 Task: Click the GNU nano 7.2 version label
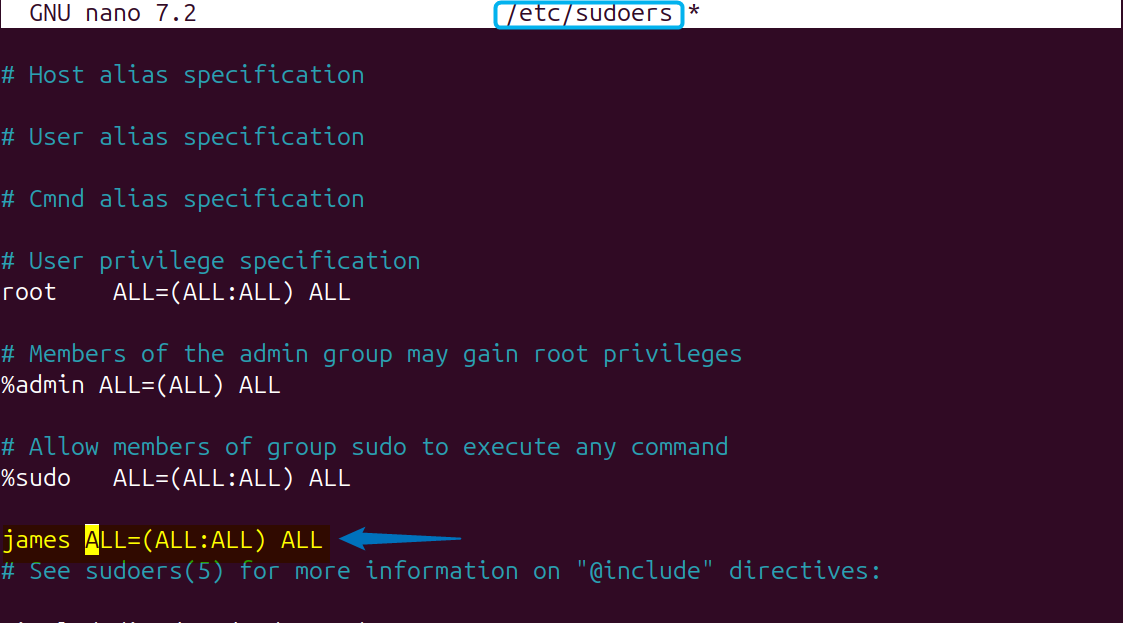[x=112, y=14]
